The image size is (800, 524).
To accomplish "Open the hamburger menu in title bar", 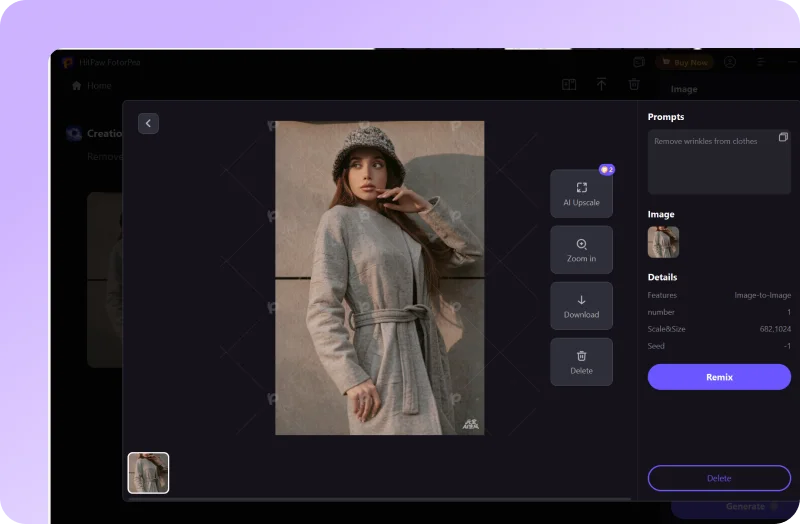I will coord(762,62).
